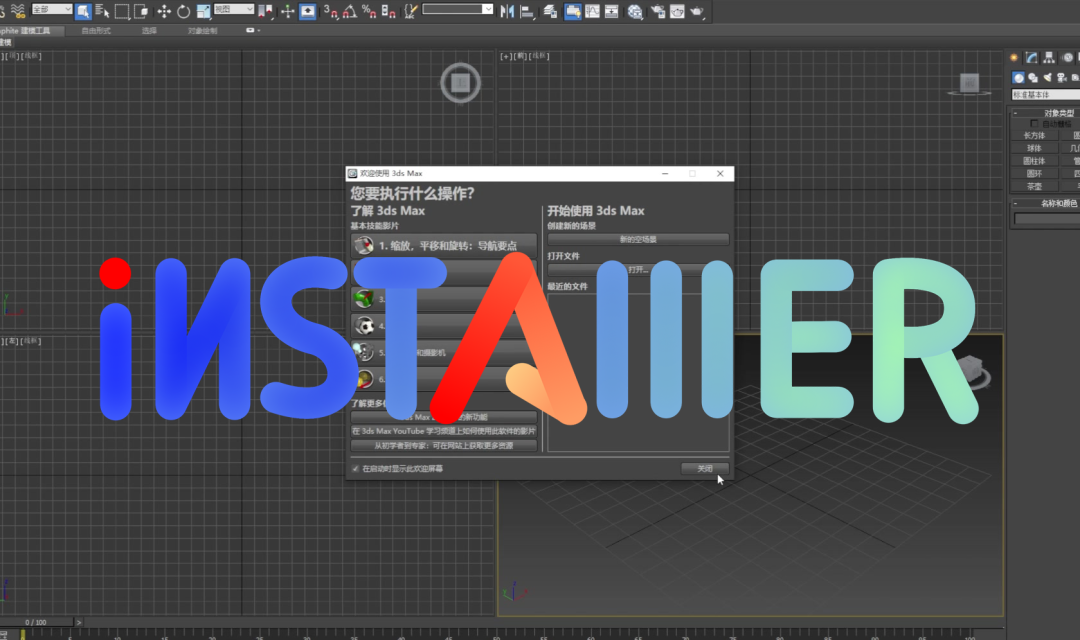Toggle Spinner Snap
The height and width of the screenshot is (640, 1080).
pos(388,11)
